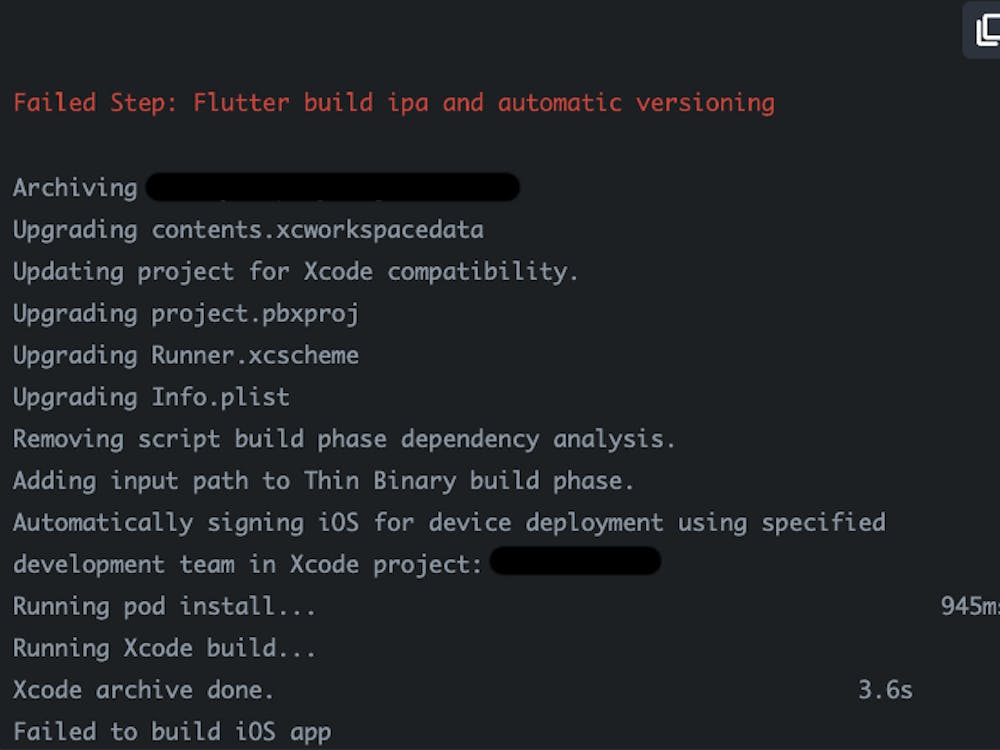Click 'Removing script build phase dependency analysis' line
The height and width of the screenshot is (750, 1000).
(x=344, y=439)
